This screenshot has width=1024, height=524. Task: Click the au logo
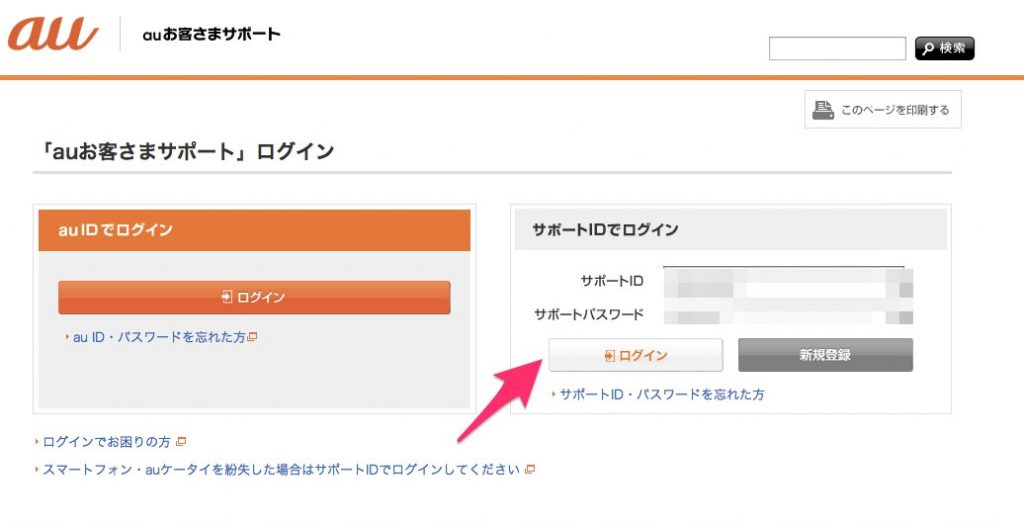[52, 33]
